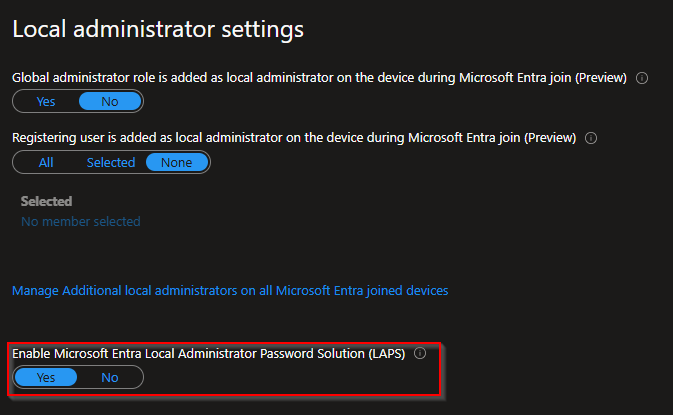
Task: Choose All for Registering user local administrator
Action: click(x=46, y=162)
